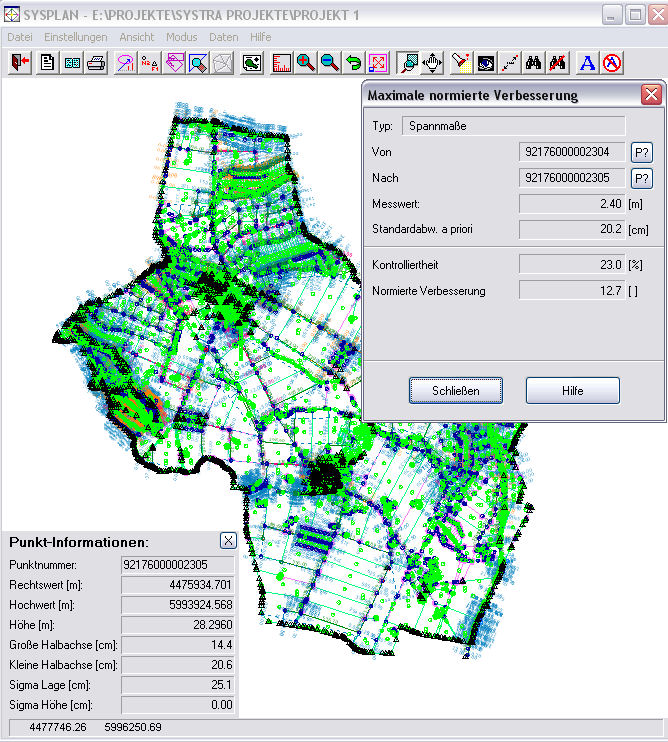
Task: Click the eye view icon
Action: point(485,63)
